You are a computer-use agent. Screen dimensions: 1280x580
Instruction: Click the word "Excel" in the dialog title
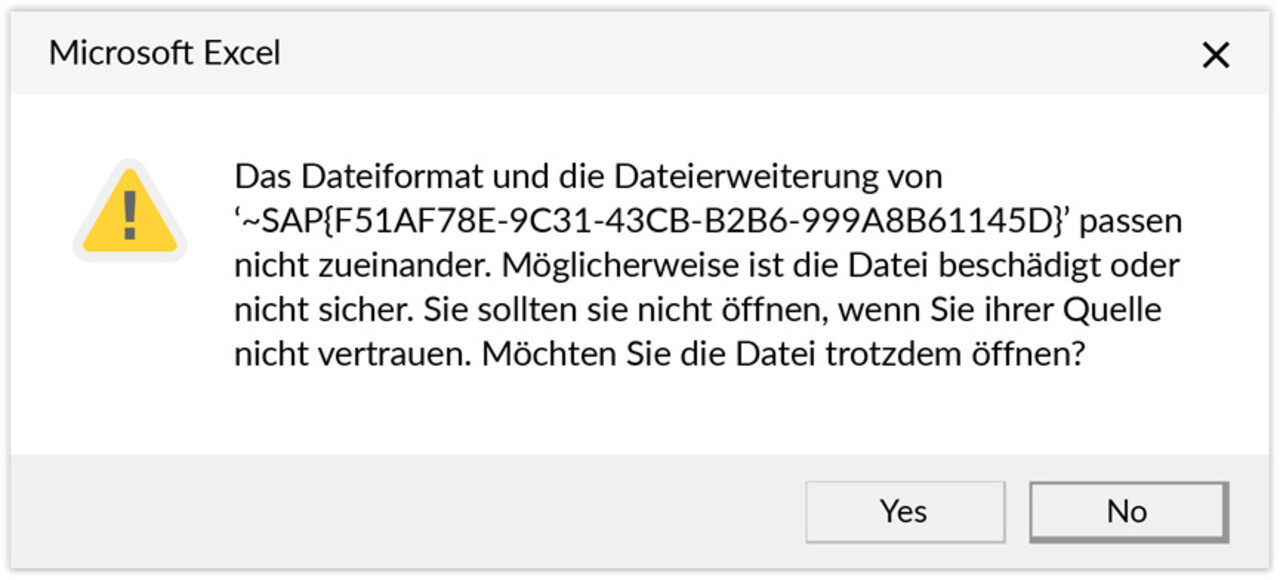[x=242, y=53]
